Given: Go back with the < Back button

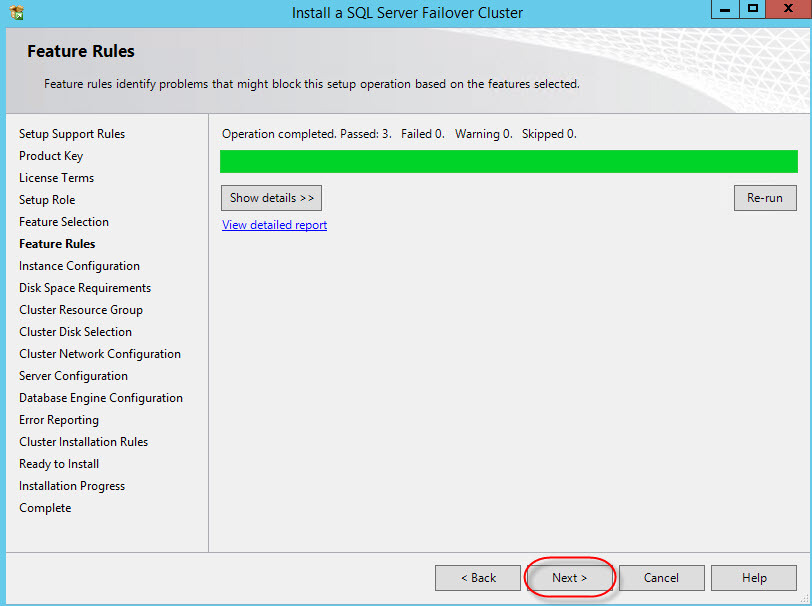Looking at the screenshot, I should click(478, 578).
